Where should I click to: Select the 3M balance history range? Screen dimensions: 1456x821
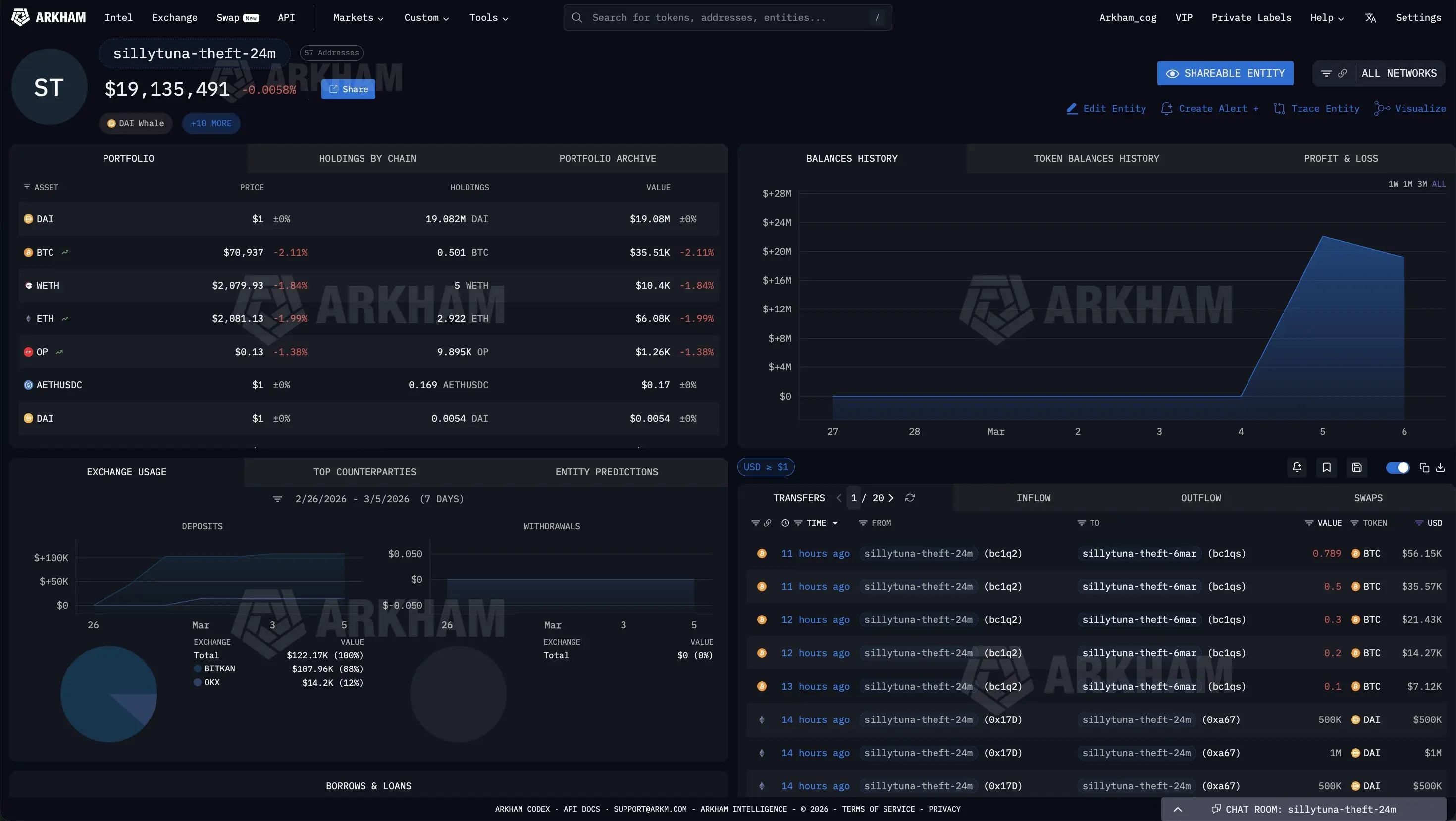[1422, 184]
